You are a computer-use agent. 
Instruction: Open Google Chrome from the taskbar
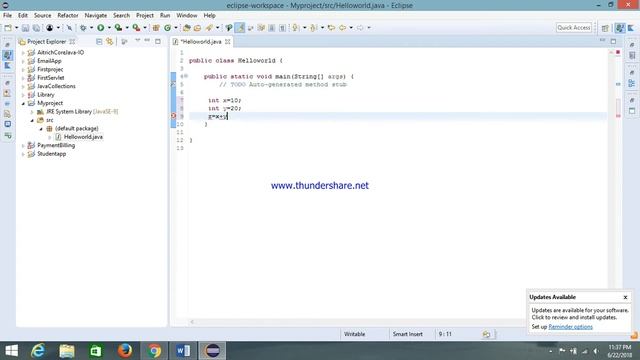[154, 351]
